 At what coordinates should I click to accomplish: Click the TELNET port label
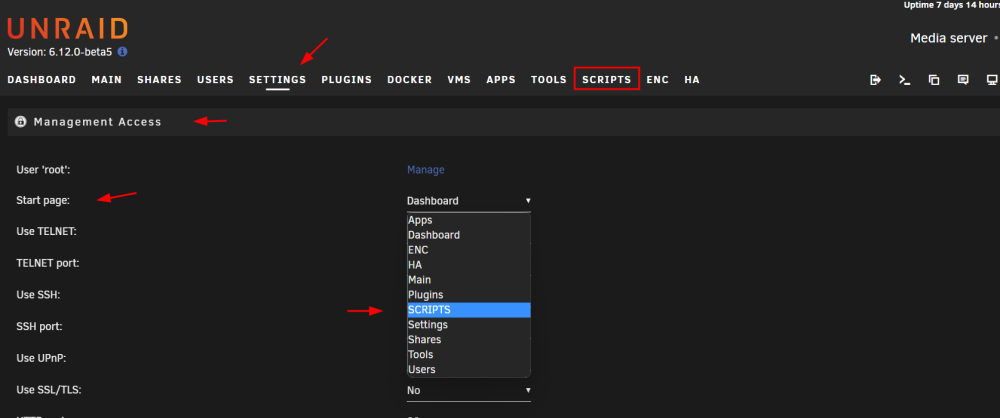click(48, 263)
